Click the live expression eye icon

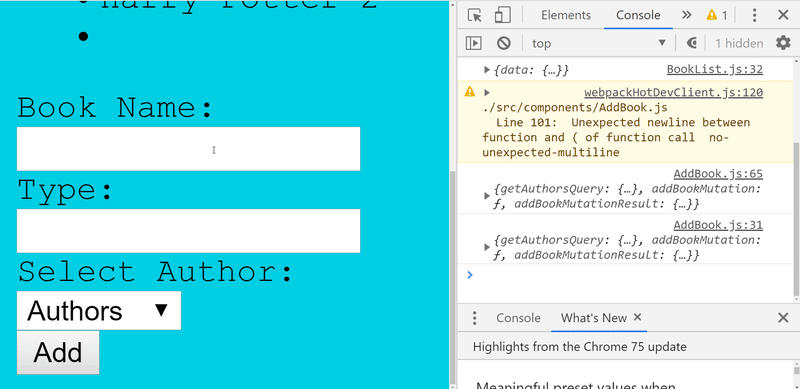(x=692, y=43)
